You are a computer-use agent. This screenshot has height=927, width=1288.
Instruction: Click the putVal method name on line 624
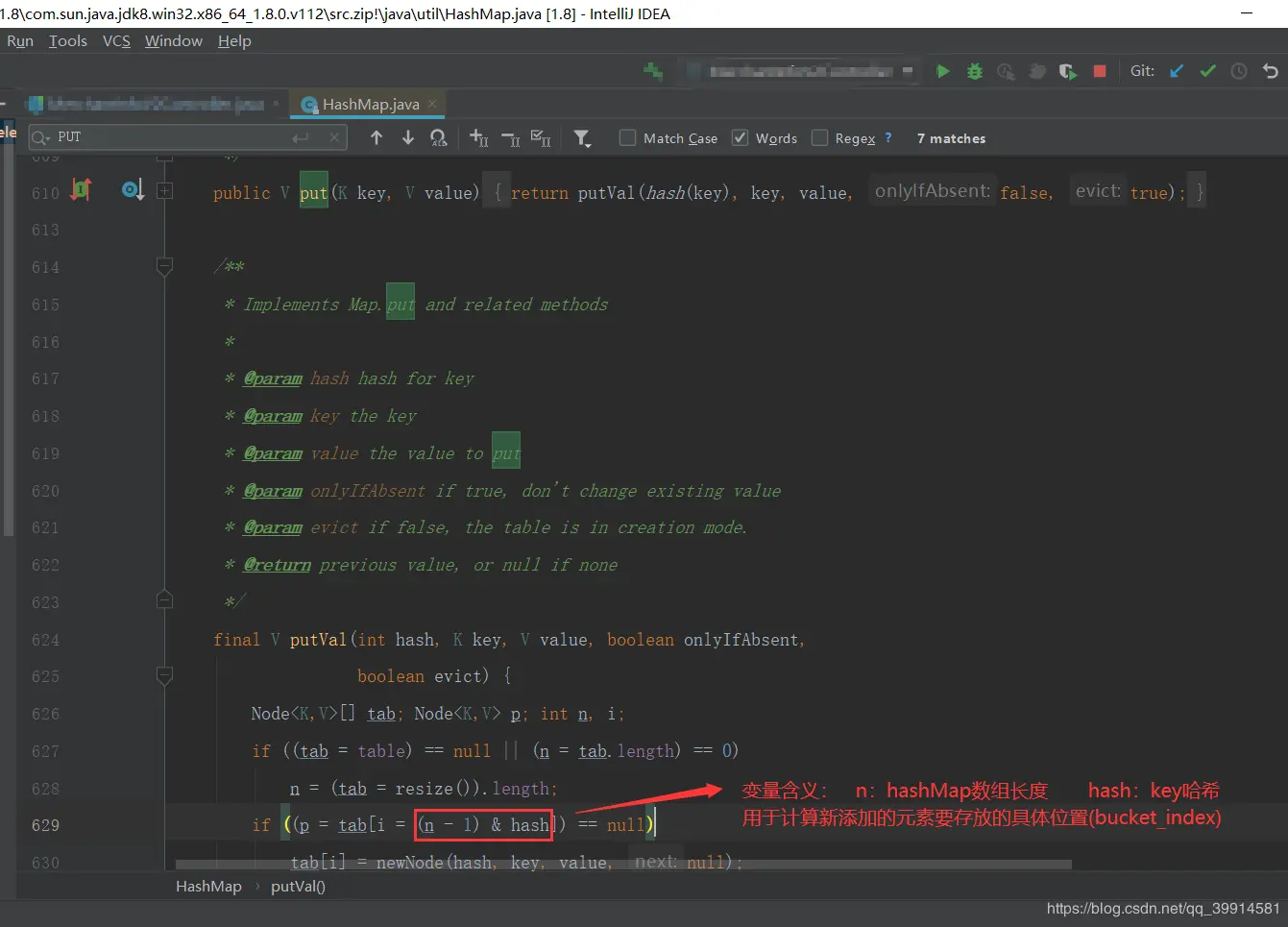pyautogui.click(x=319, y=640)
